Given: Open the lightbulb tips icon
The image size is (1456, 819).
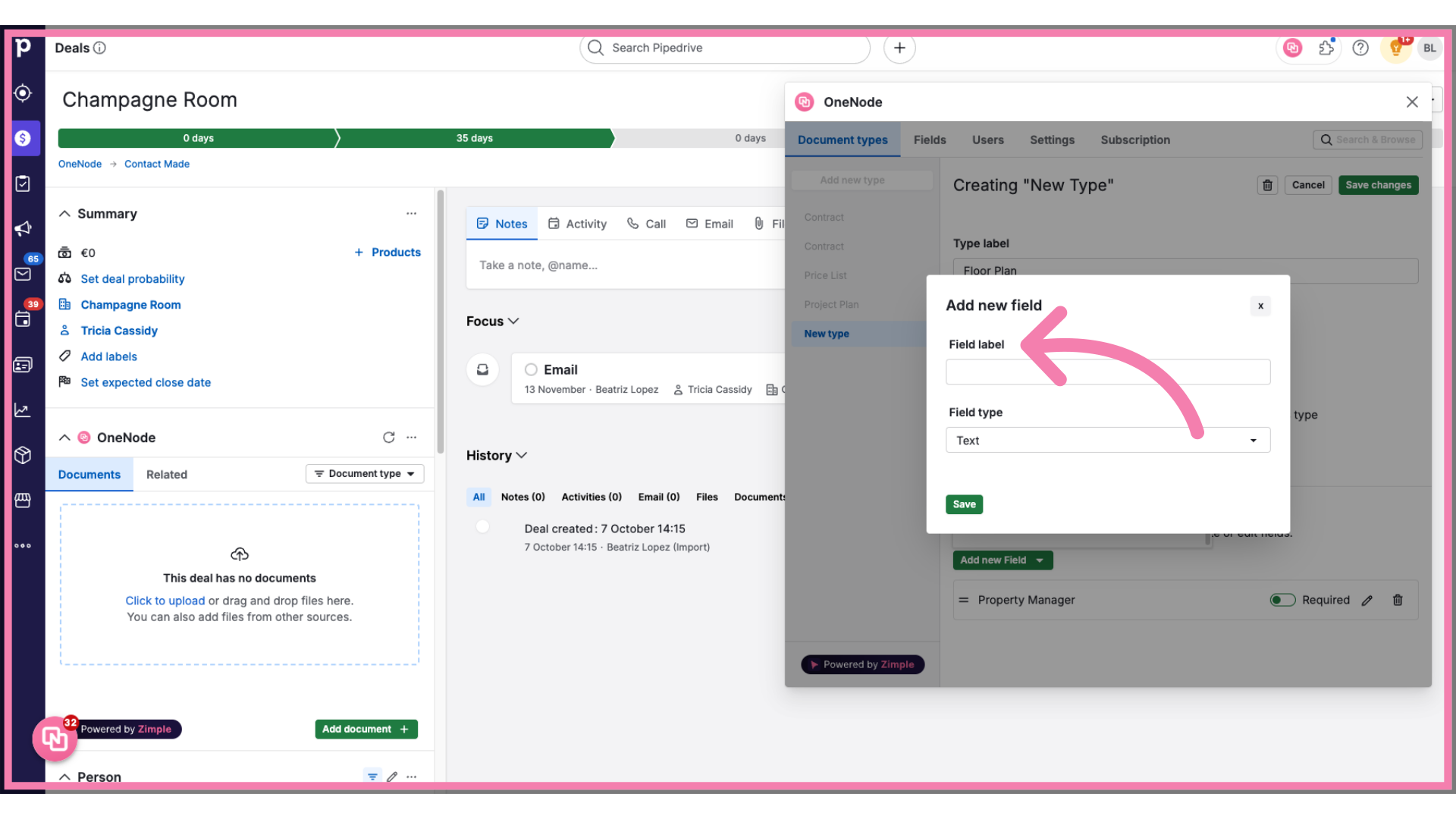Looking at the screenshot, I should click(x=1395, y=48).
